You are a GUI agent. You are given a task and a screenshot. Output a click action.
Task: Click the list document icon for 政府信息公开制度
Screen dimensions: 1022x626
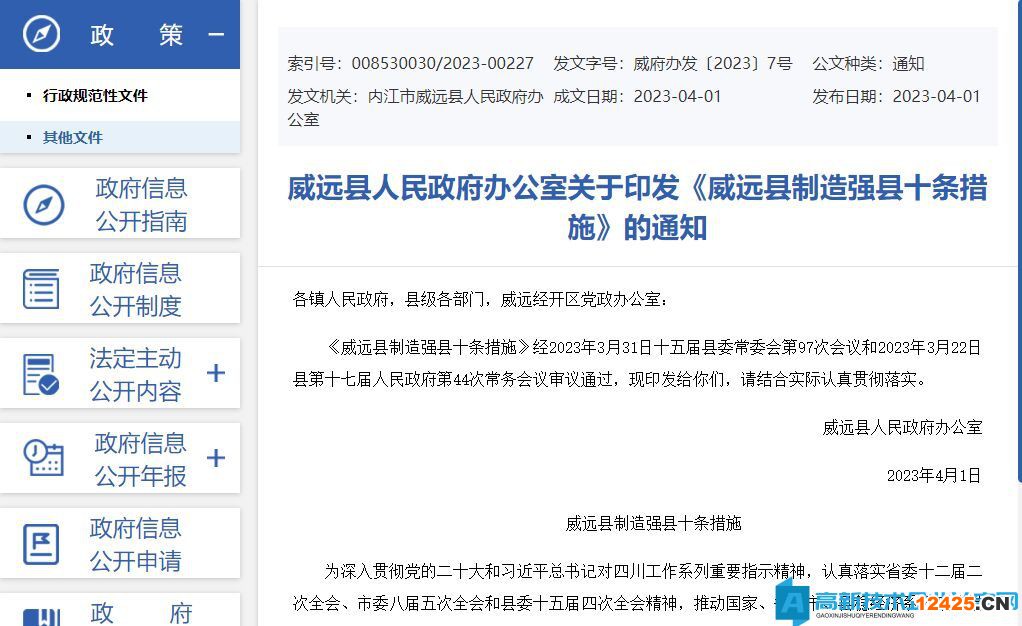(x=41, y=289)
